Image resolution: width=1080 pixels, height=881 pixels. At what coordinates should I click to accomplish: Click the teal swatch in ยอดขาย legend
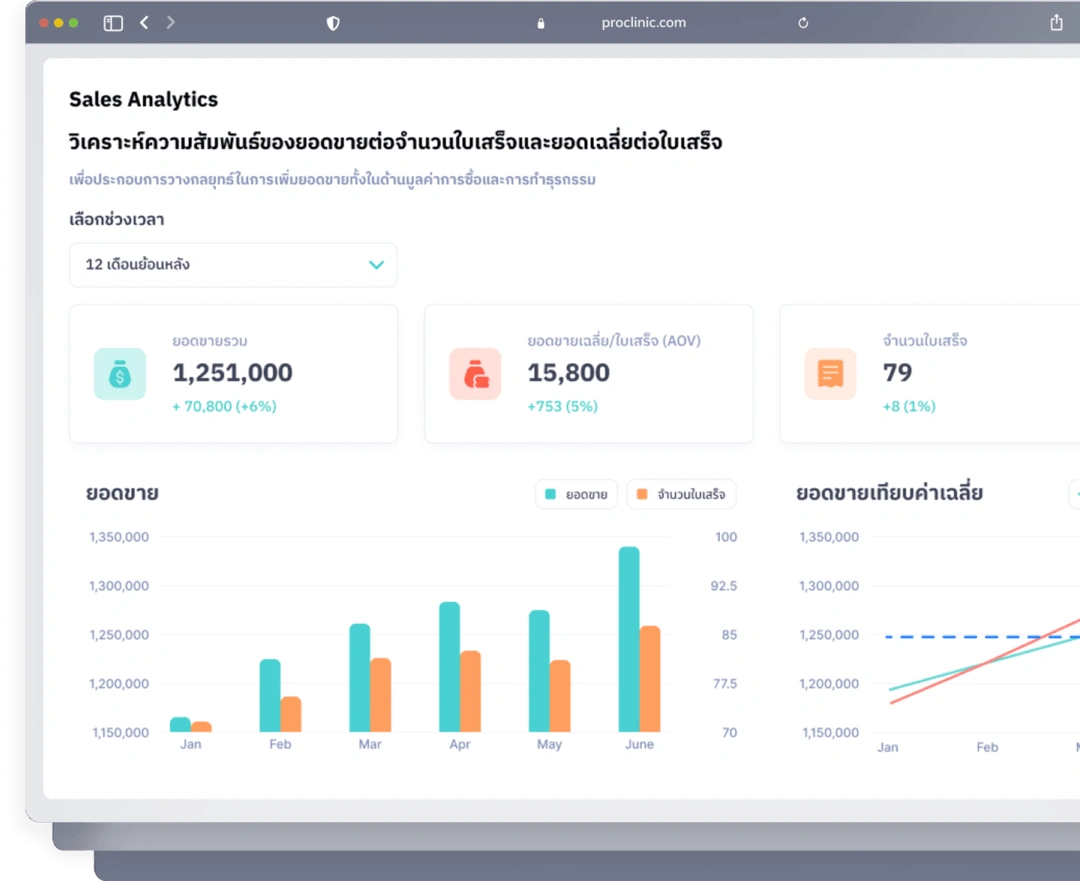pyautogui.click(x=550, y=494)
